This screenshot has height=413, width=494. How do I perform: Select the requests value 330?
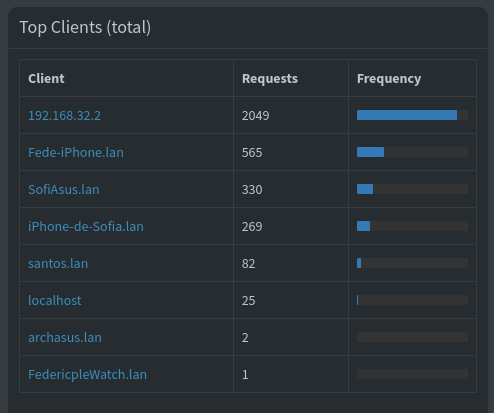pyautogui.click(x=252, y=189)
